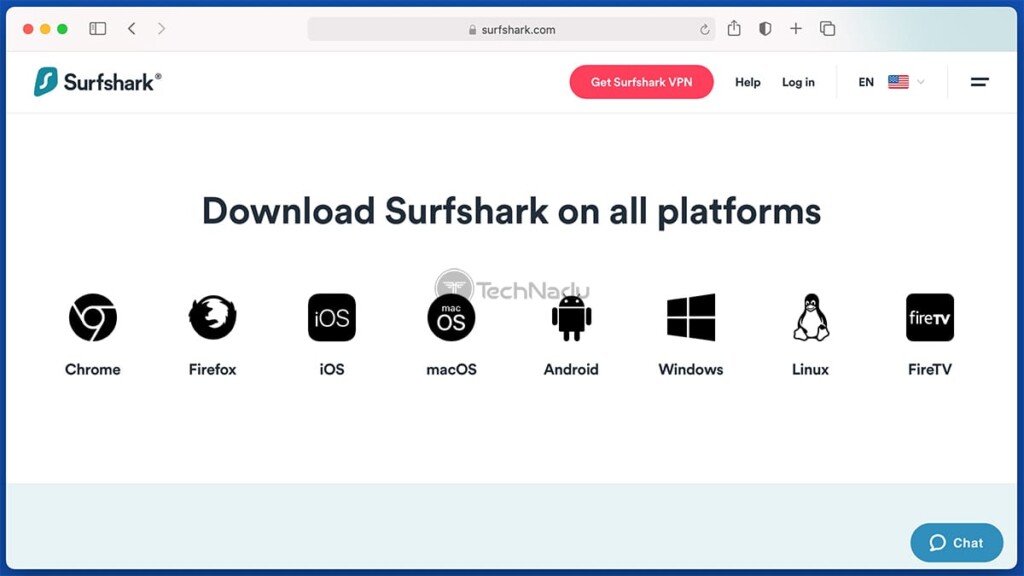Open the Log in link

click(x=798, y=82)
